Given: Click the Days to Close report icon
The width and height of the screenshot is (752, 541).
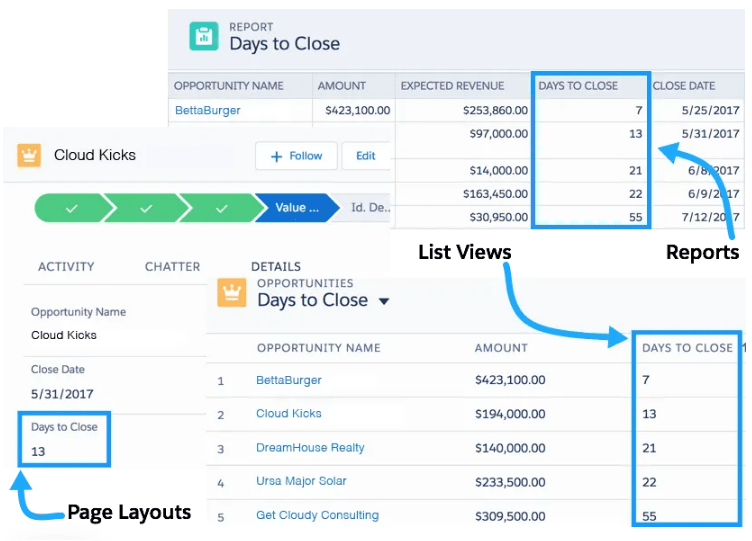Looking at the screenshot, I should tap(204, 36).
